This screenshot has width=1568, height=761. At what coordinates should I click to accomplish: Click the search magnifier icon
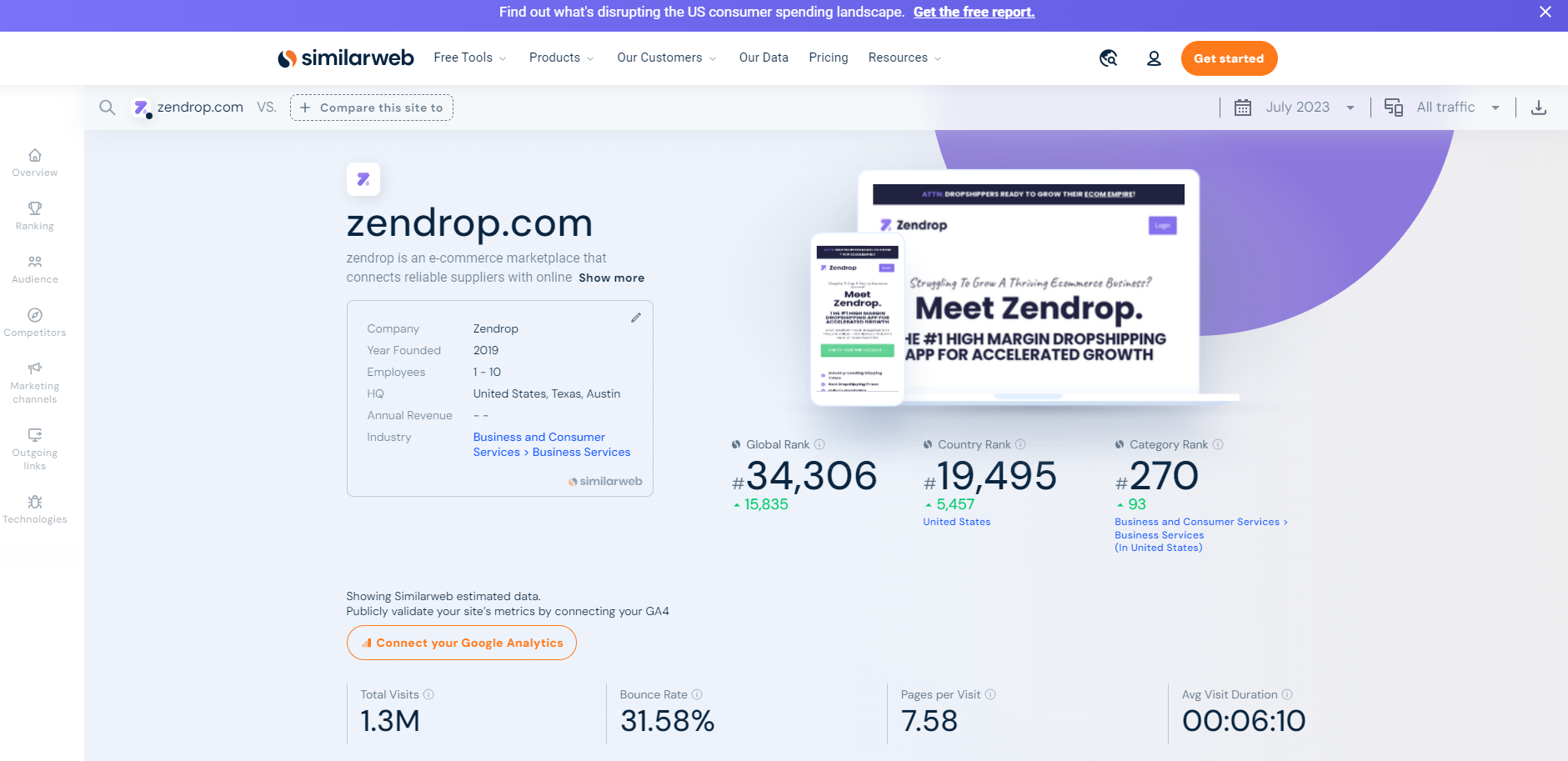(x=107, y=108)
